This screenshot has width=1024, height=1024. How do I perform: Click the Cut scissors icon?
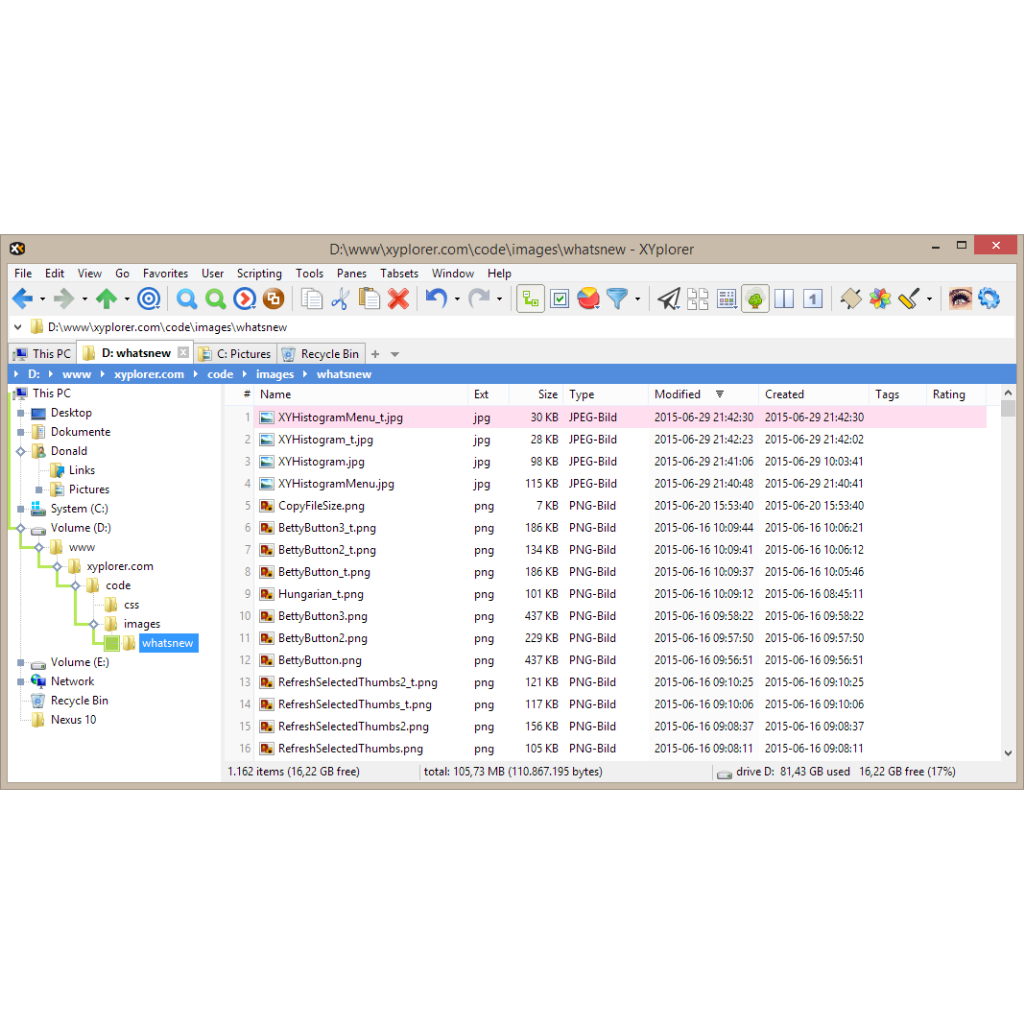[x=340, y=299]
